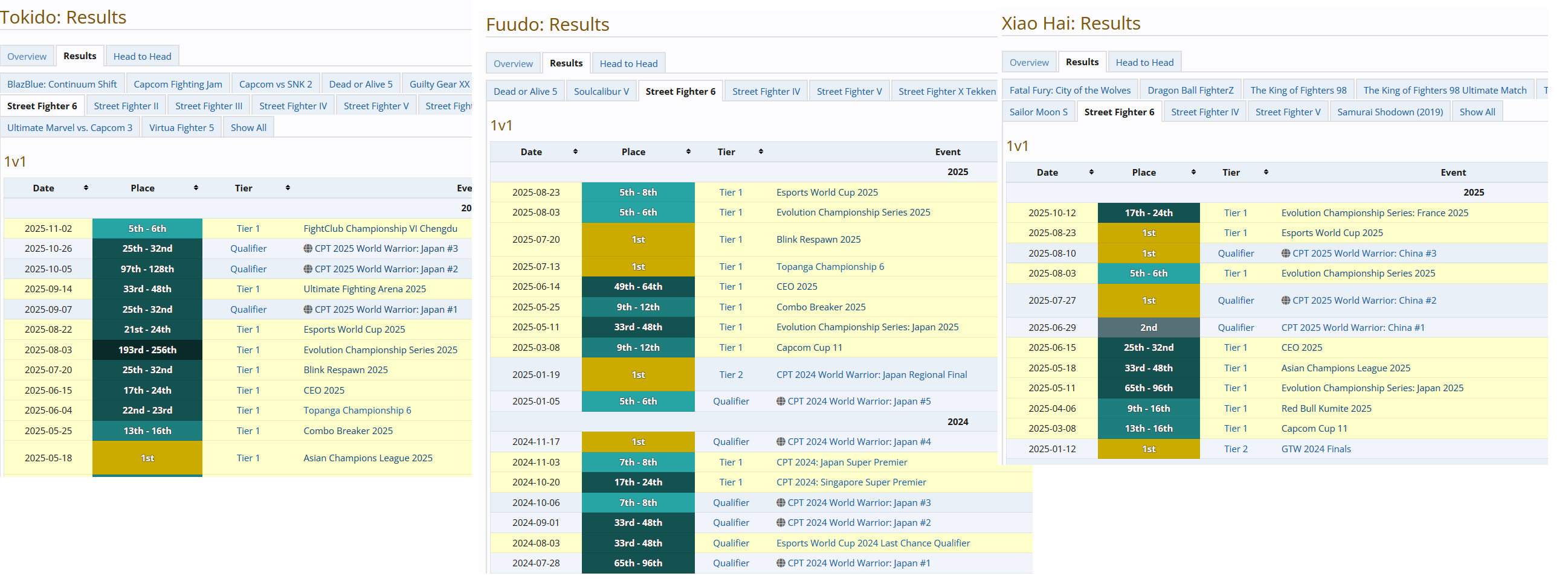Screen dimensions: 1568x579
Task: Click globe icon beside CPT 2024 World Warrior: Japan #4
Action: [780, 442]
